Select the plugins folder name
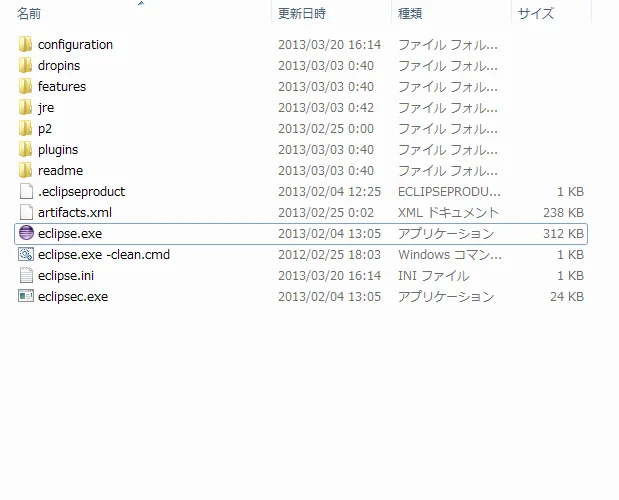 [58, 150]
